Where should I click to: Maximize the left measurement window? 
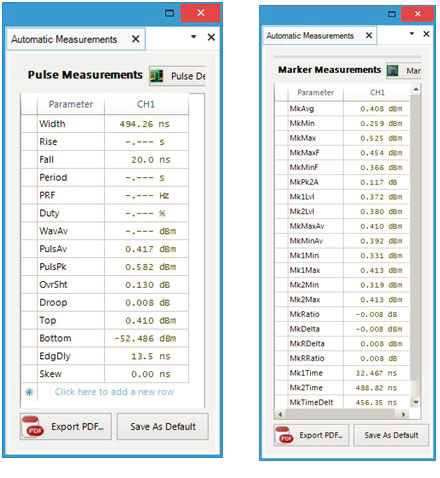(170, 13)
